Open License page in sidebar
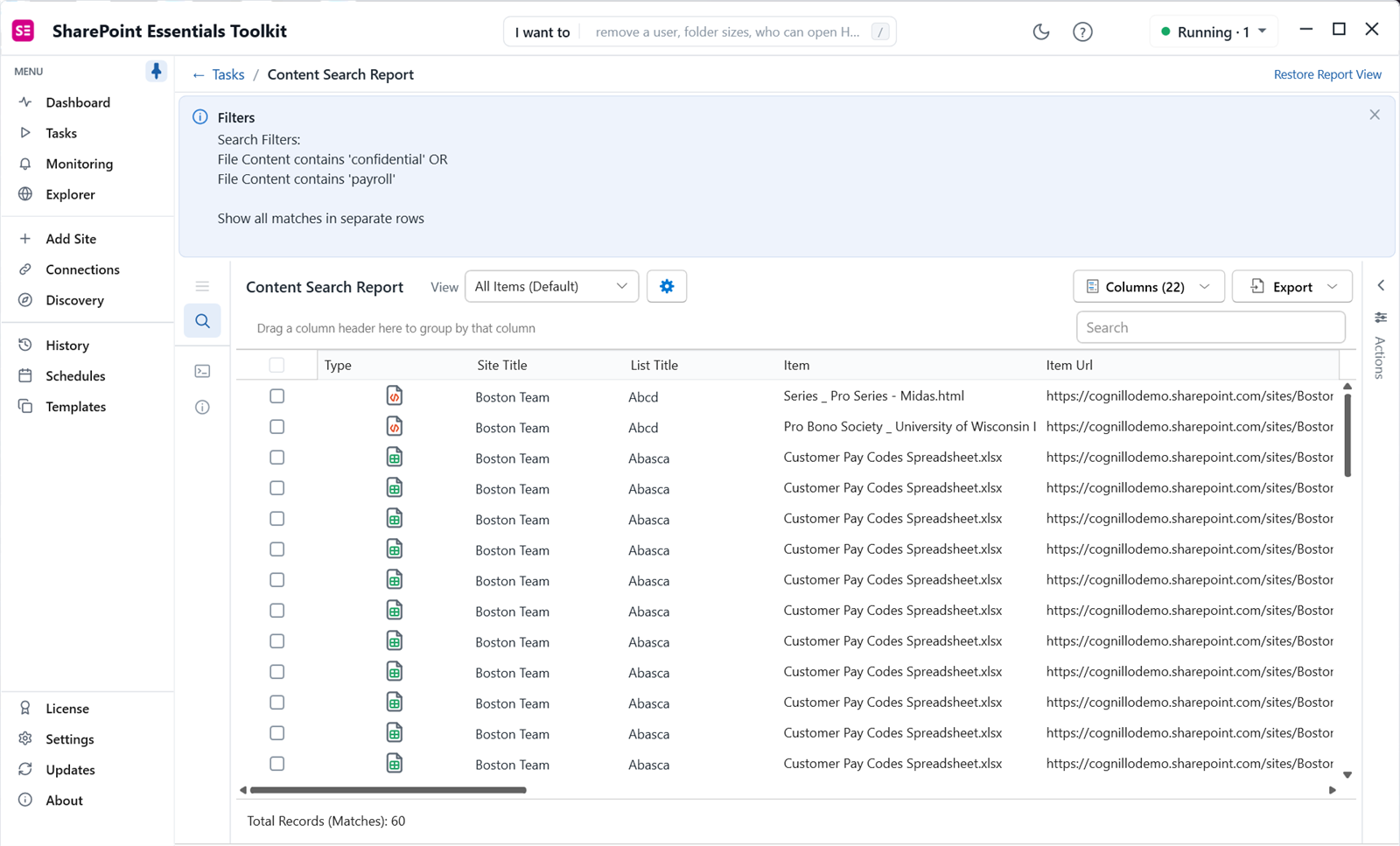 click(x=67, y=709)
